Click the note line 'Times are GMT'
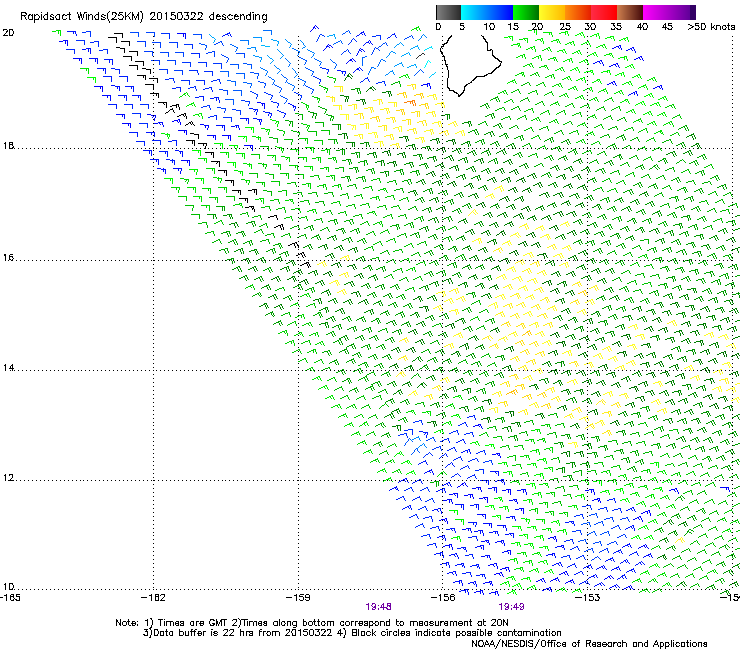The width and height of the screenshot is (740, 650). (x=193, y=623)
